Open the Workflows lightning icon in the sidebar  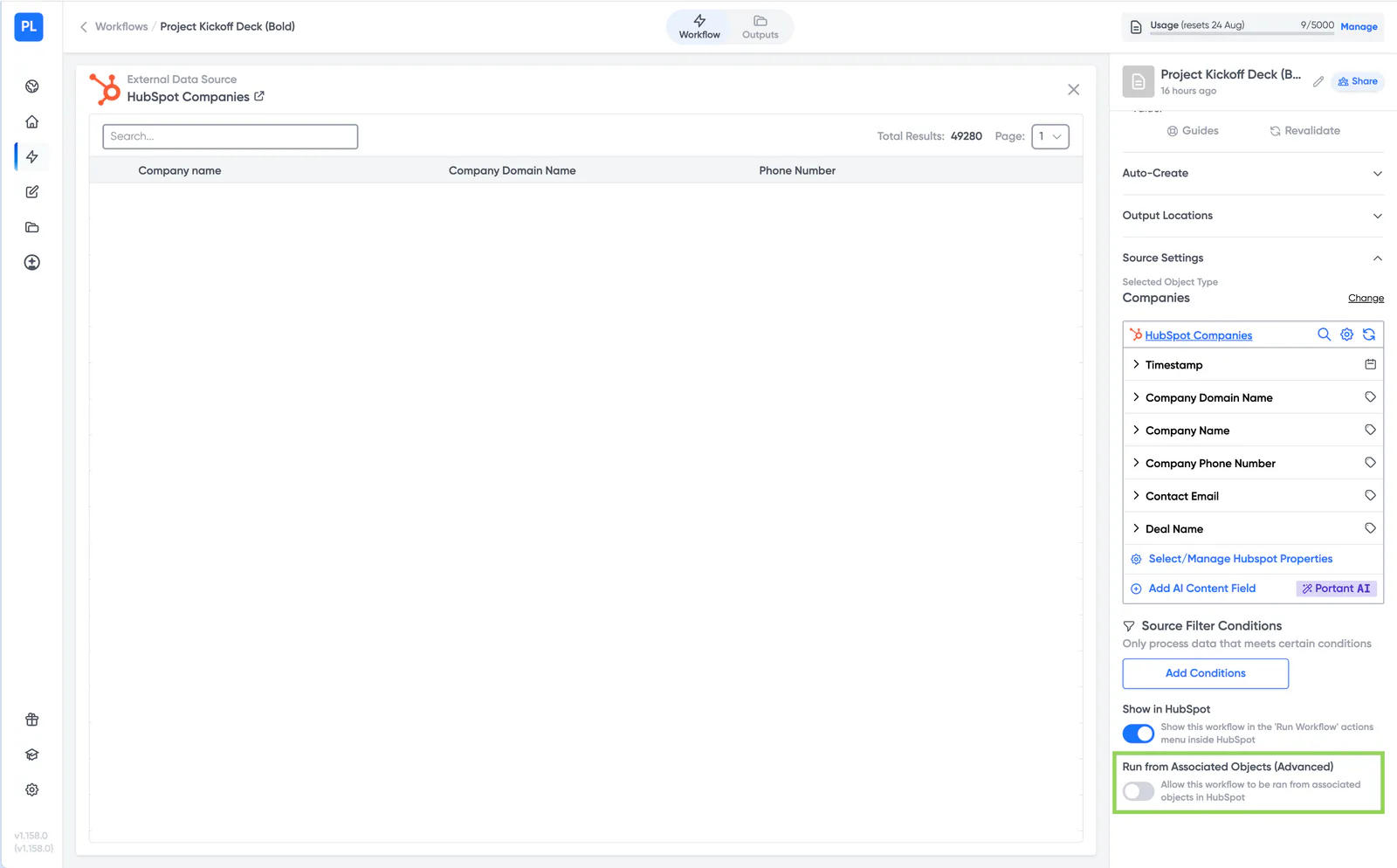pyautogui.click(x=32, y=157)
